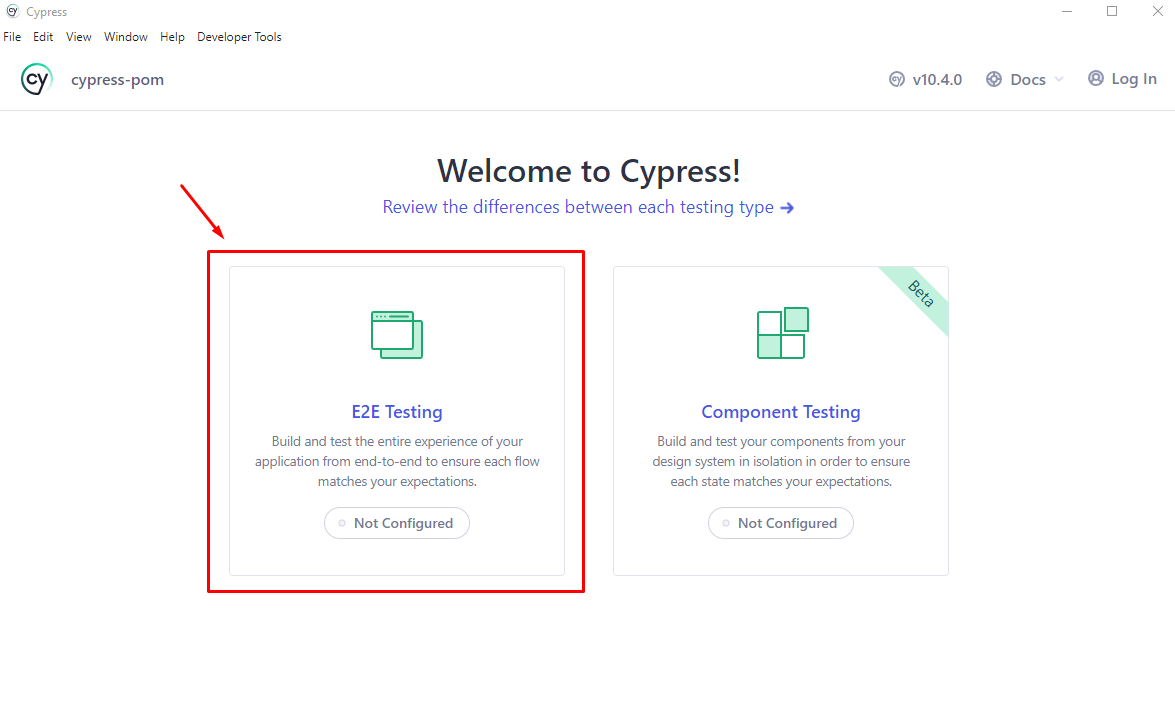
Task: Toggle Not Configured status on E2E Testing
Action: 396,522
